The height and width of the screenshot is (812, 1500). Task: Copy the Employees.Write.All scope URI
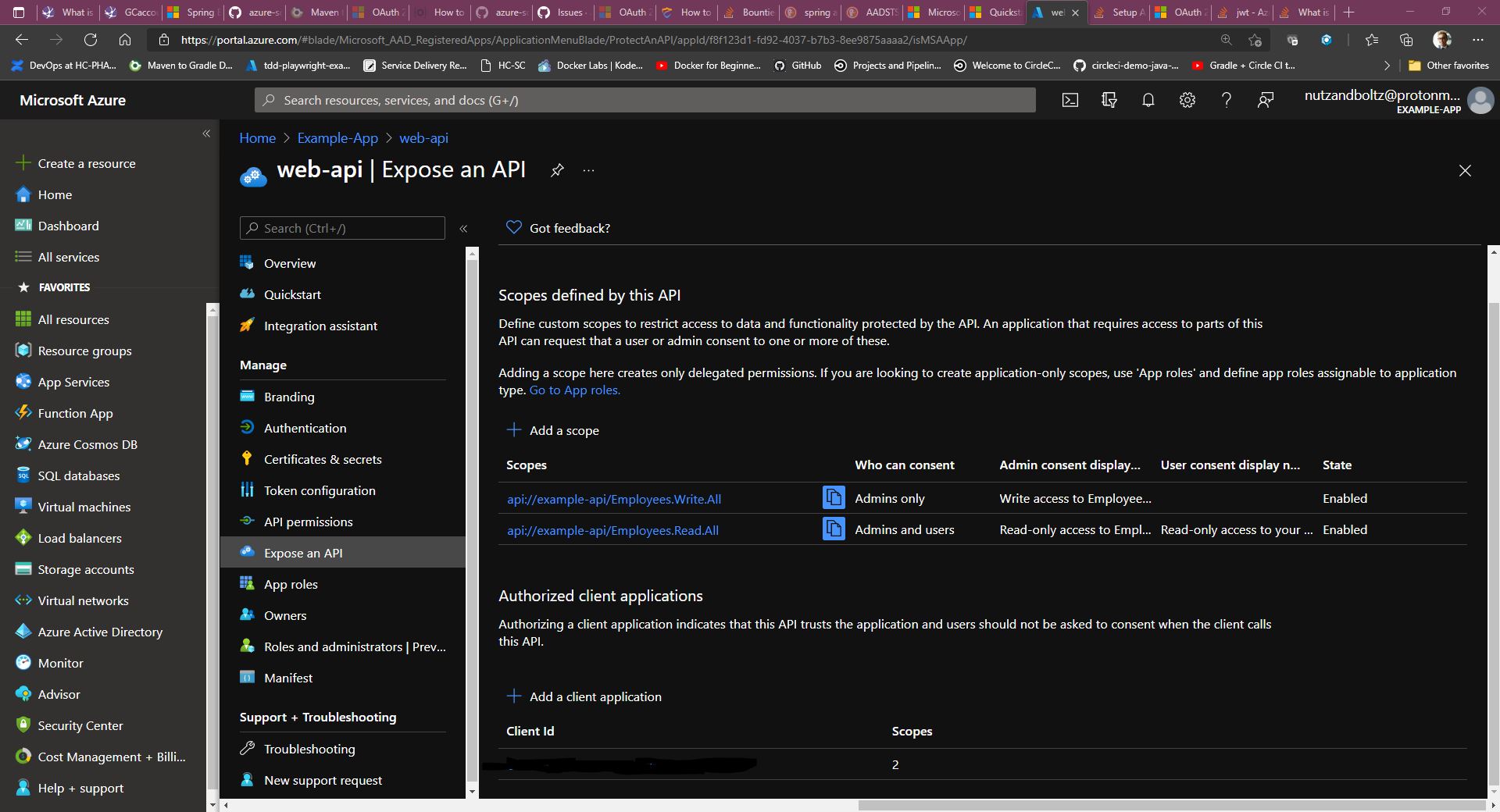coord(834,498)
